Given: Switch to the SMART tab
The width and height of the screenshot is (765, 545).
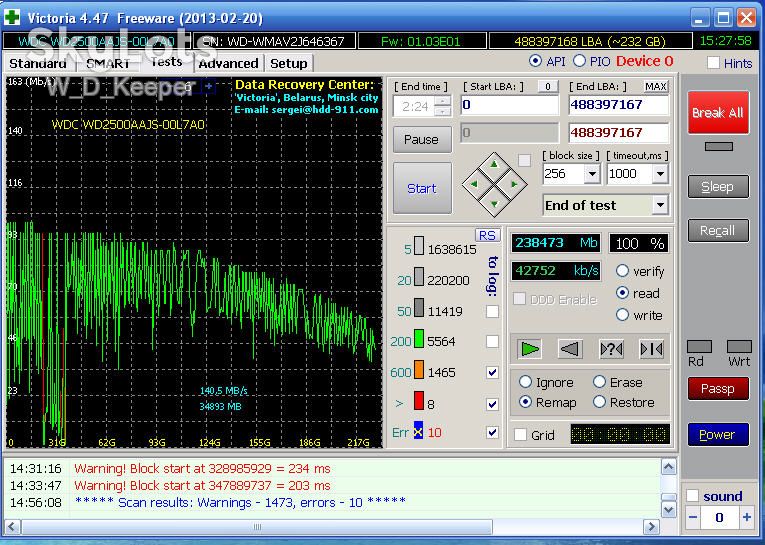Looking at the screenshot, I should click(x=108, y=63).
